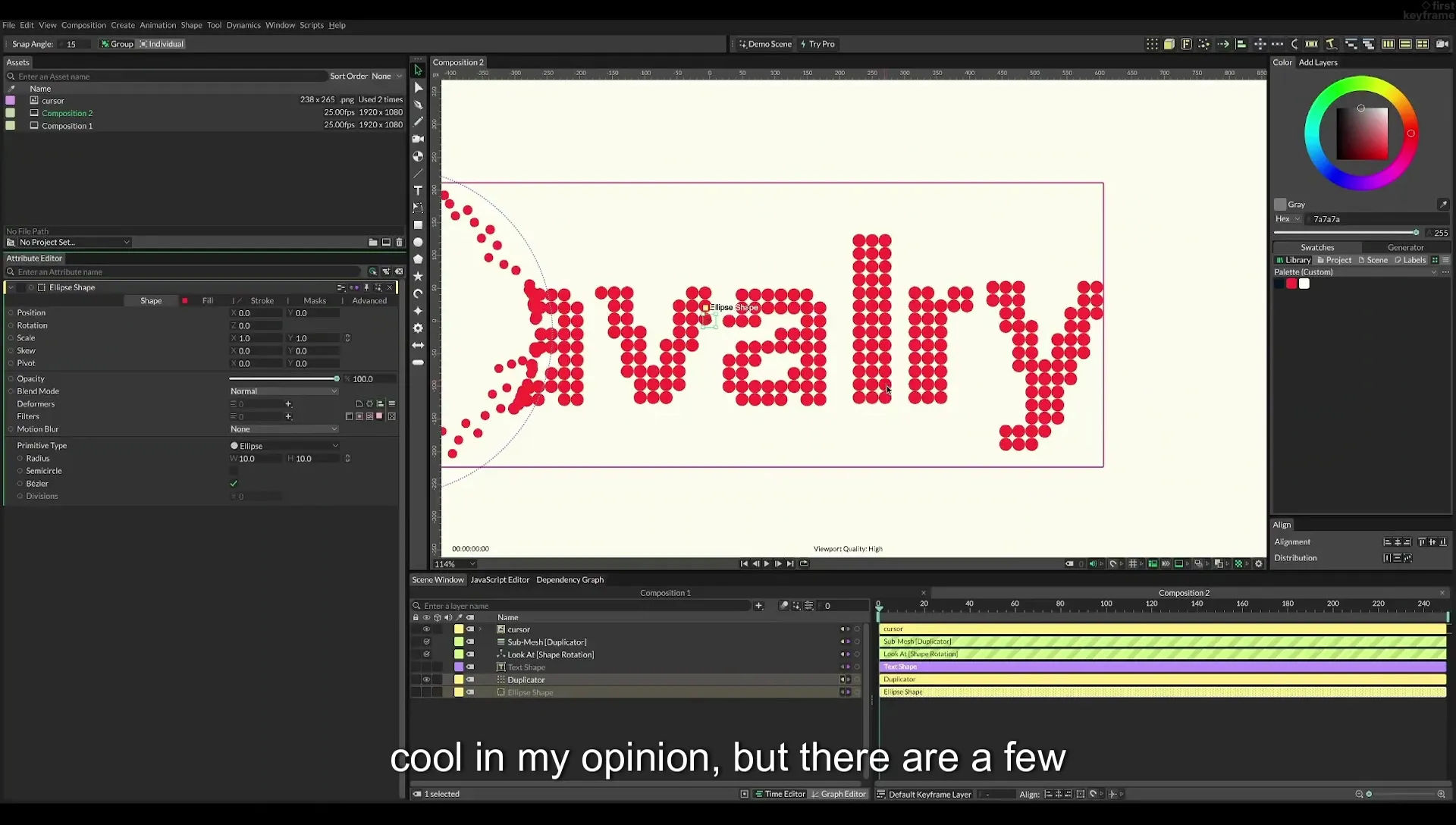
Task: Open the viewport zoom 114% dropdown
Action: 454,564
